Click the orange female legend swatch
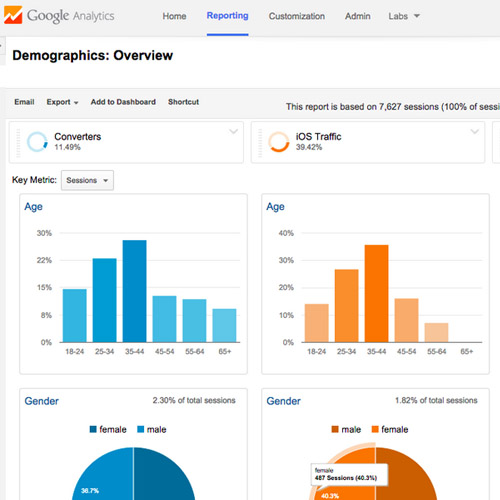 pos(375,429)
